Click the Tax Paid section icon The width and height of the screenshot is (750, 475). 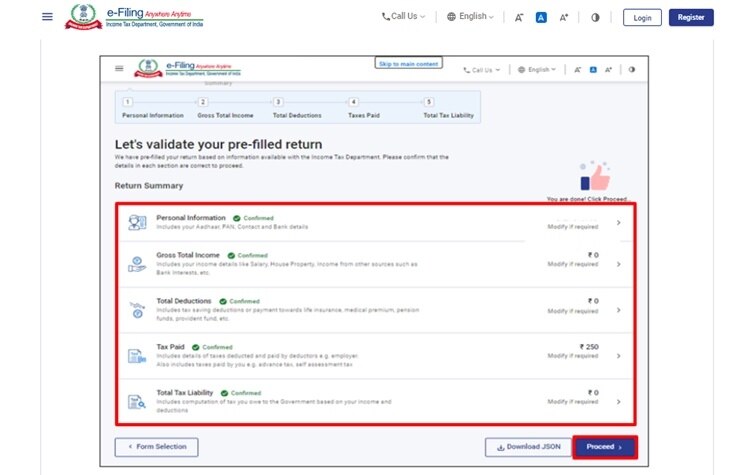[x=135, y=356]
